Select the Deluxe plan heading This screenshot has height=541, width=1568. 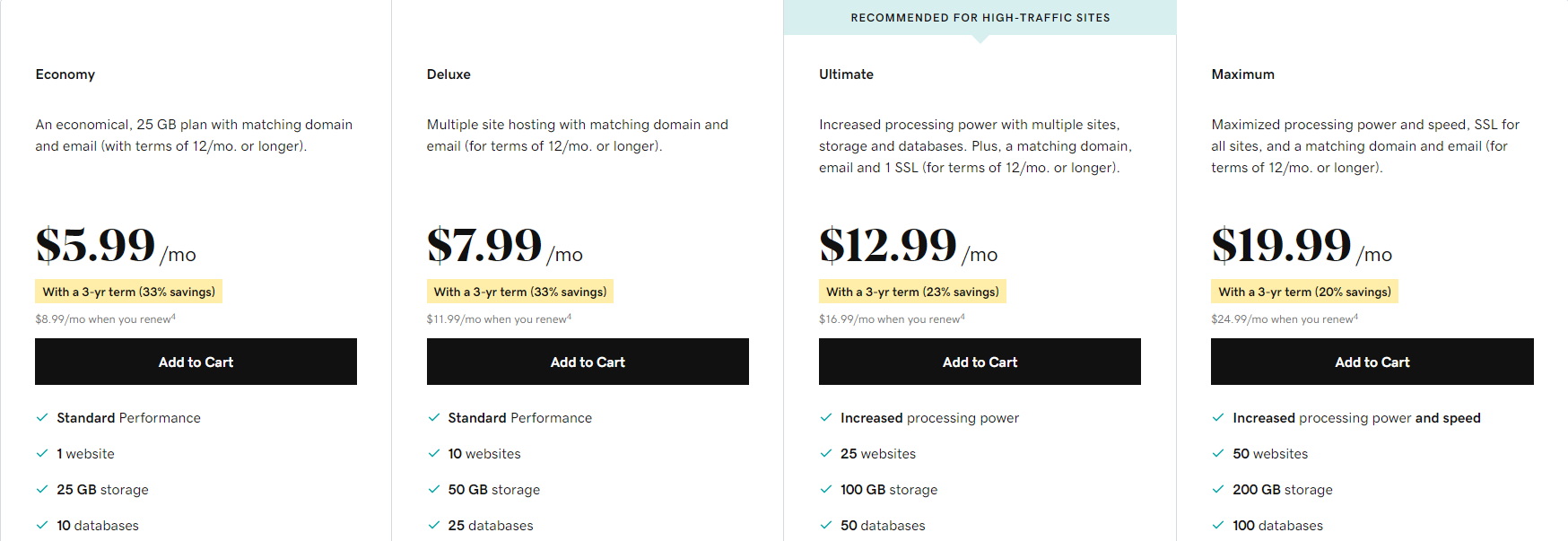(x=449, y=74)
